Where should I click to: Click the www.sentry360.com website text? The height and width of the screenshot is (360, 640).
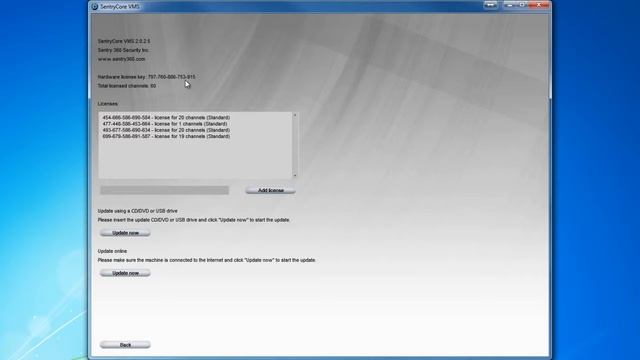tap(121, 59)
